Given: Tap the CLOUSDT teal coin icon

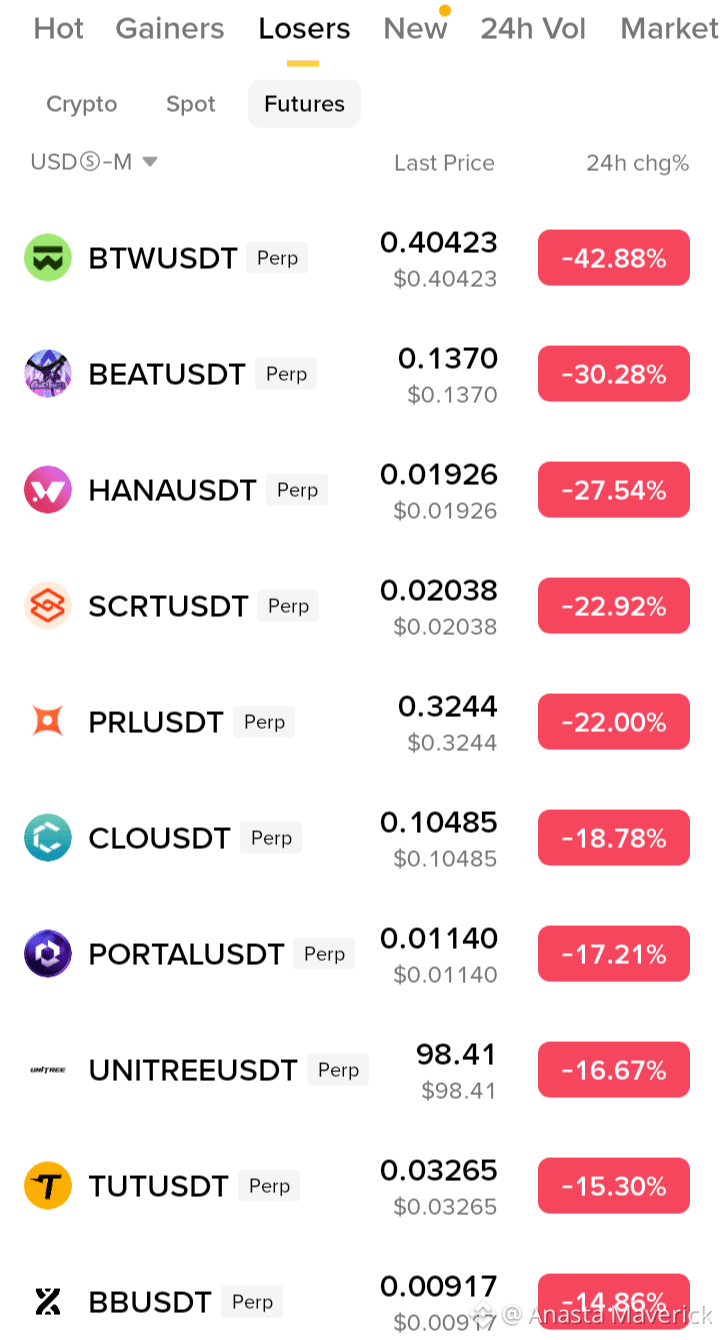Looking at the screenshot, I should point(48,838).
